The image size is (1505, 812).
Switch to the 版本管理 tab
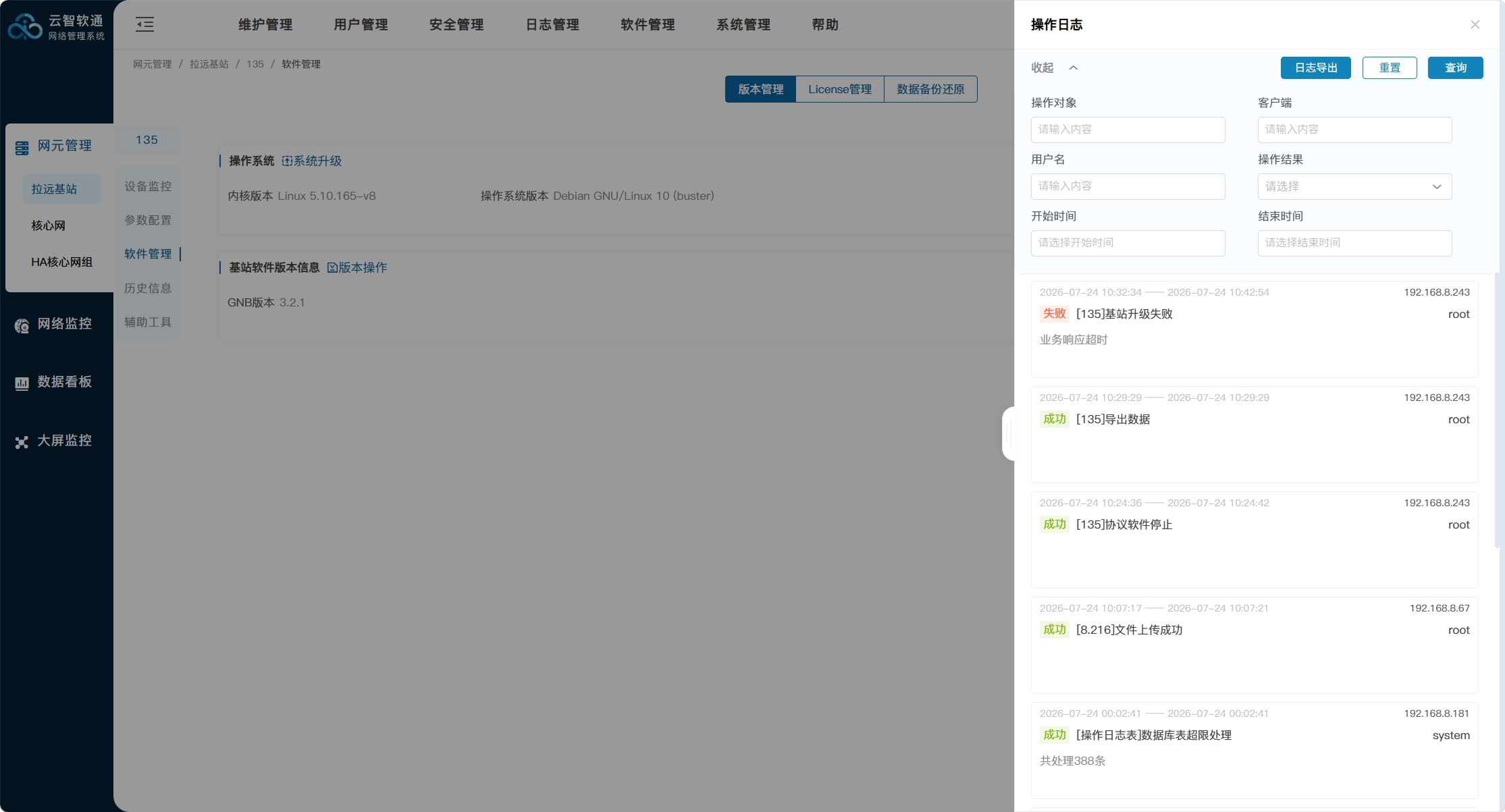click(761, 89)
